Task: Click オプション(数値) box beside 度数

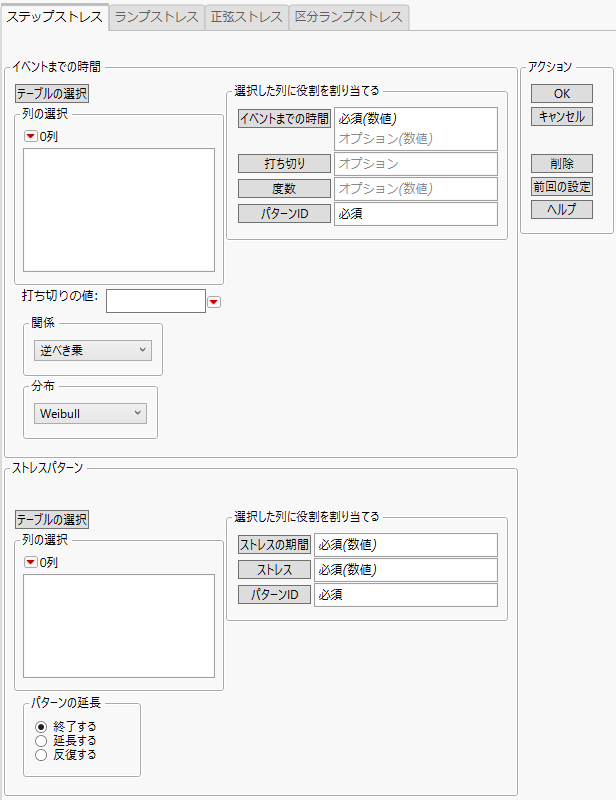Action: 416,189
